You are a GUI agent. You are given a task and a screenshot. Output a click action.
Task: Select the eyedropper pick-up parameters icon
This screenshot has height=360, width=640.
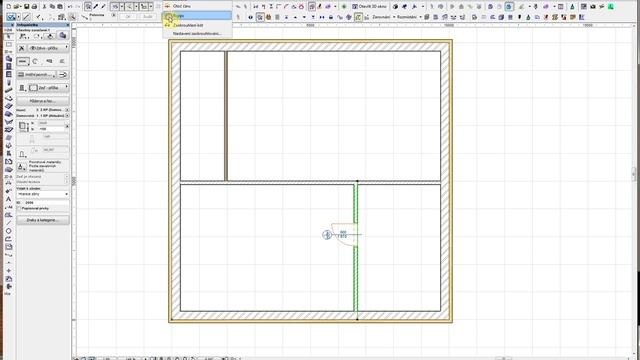click(96, 7)
